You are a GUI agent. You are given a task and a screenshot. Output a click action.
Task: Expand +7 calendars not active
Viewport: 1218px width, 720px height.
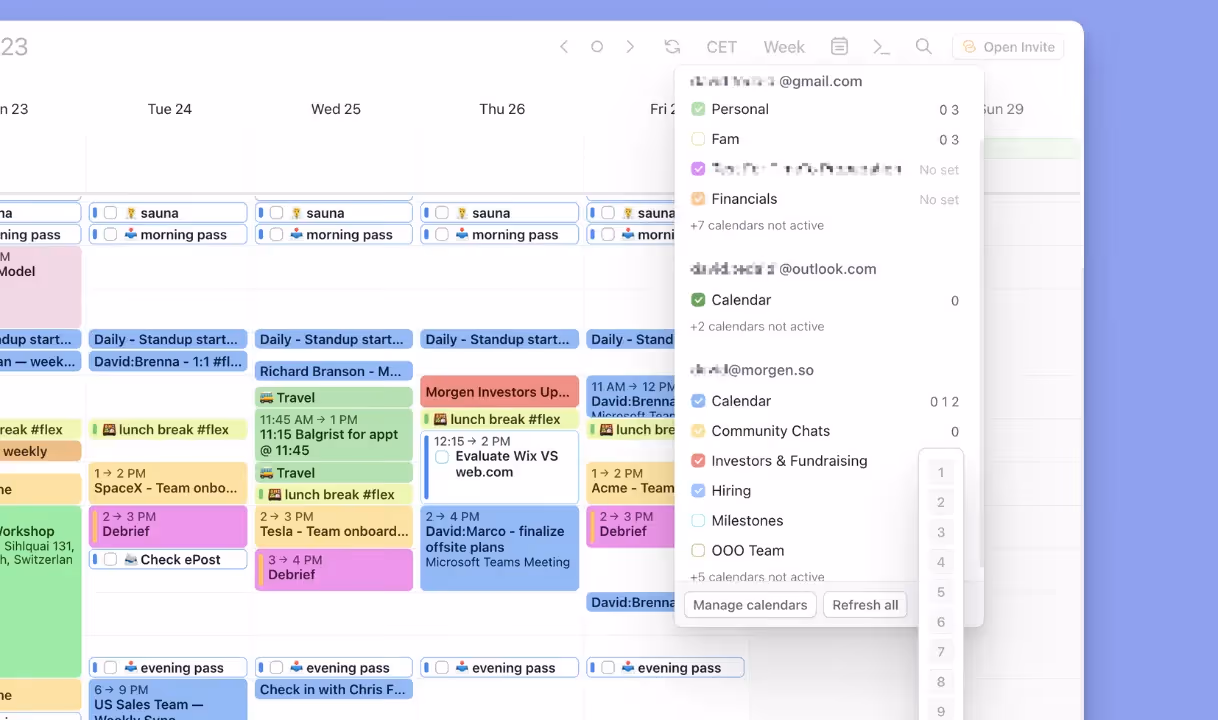coord(757,226)
